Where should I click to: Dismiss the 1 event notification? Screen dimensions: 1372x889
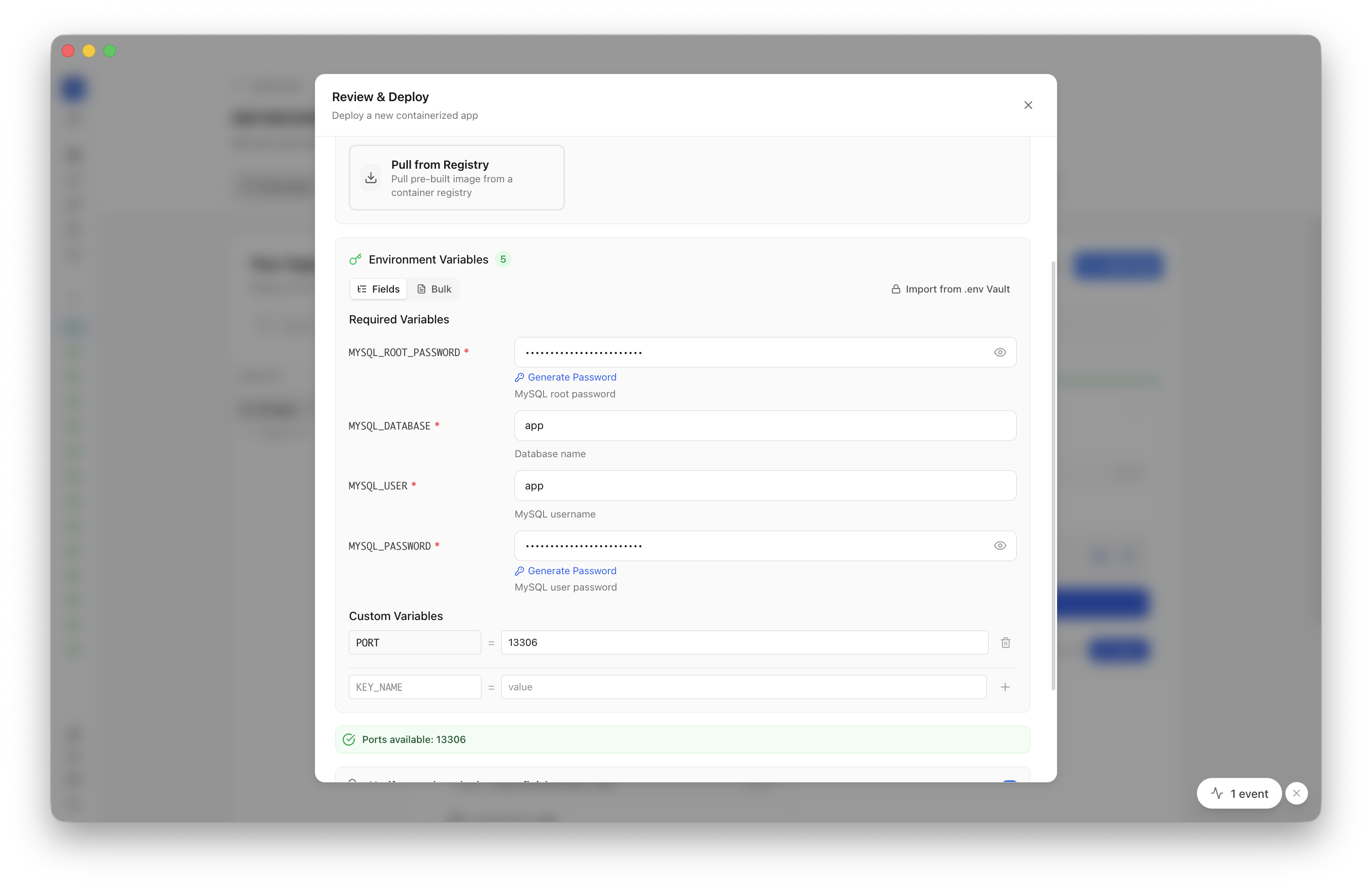pyautogui.click(x=1297, y=793)
